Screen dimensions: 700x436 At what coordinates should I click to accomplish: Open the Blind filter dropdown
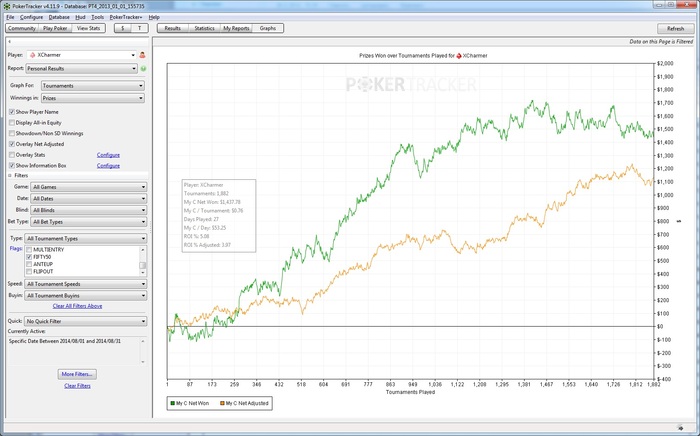[89, 210]
